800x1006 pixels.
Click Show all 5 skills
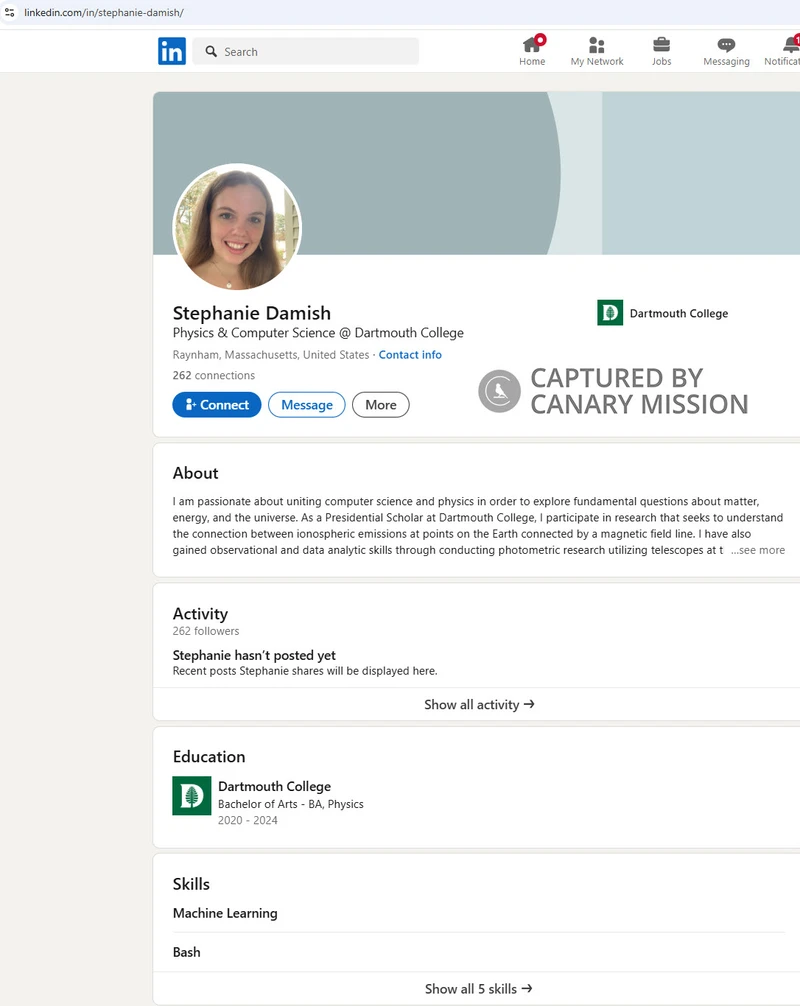479,989
